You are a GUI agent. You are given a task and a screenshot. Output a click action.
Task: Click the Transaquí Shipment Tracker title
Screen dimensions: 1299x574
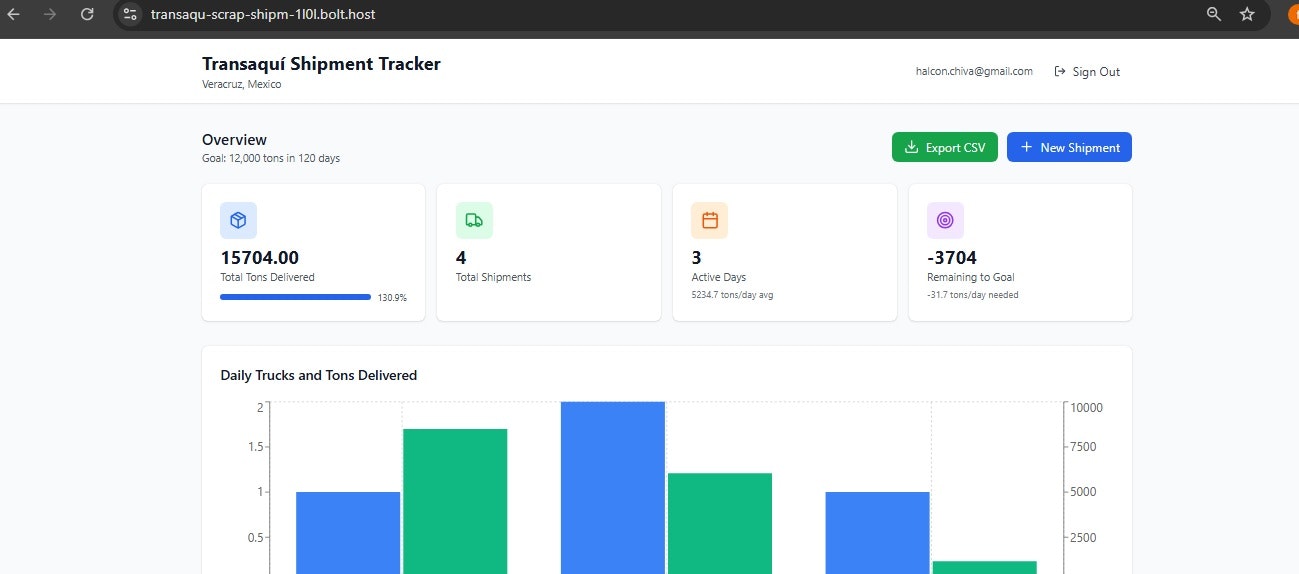(x=321, y=64)
